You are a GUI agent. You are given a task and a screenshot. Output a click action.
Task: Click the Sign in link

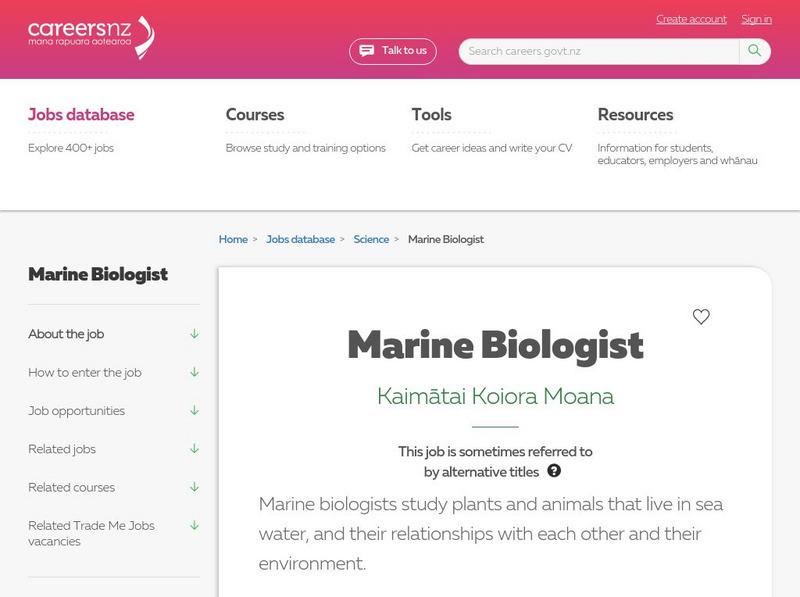(756, 19)
